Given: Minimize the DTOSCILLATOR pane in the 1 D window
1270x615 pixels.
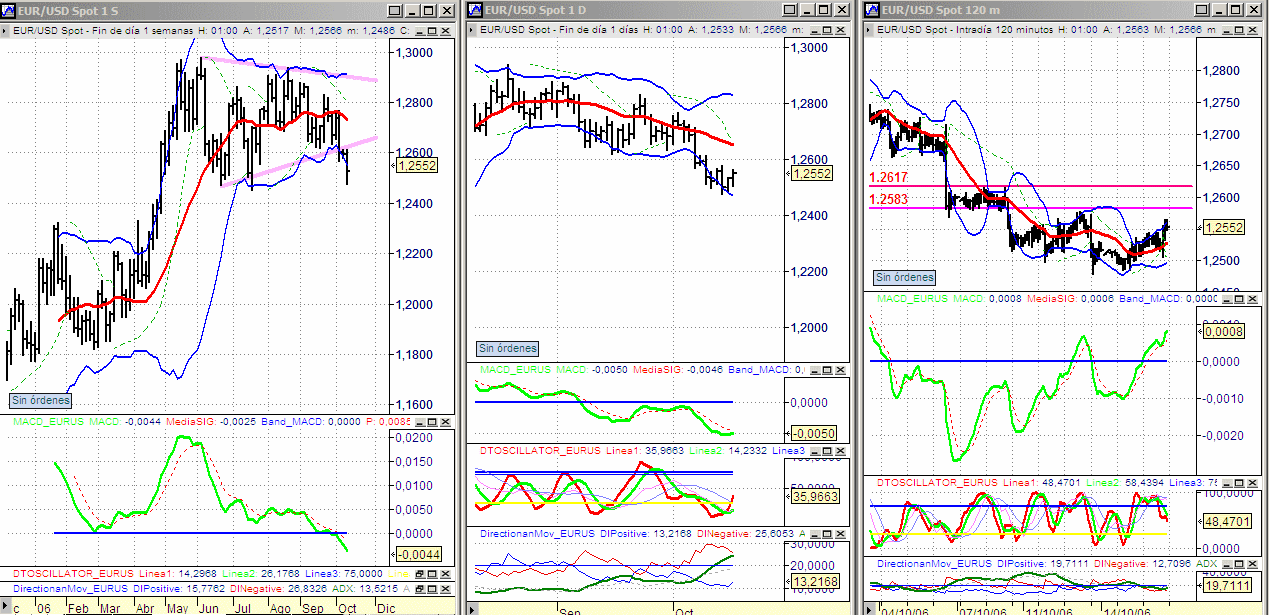Looking at the screenshot, I should coord(815,451).
